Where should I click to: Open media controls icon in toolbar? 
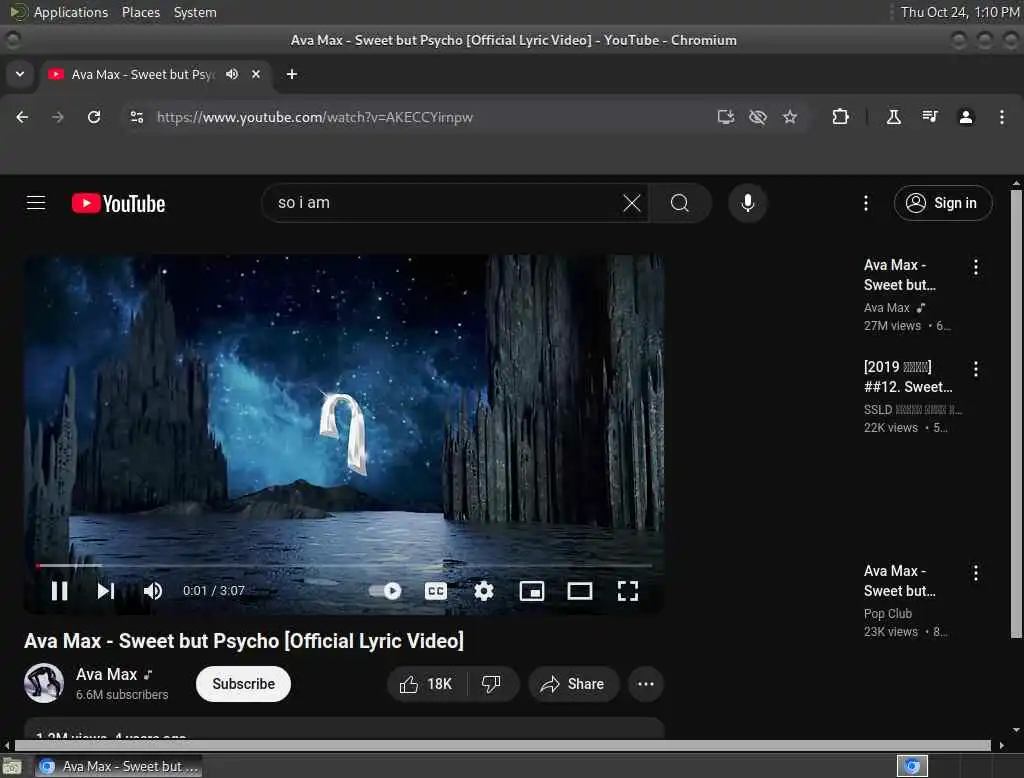click(x=929, y=117)
